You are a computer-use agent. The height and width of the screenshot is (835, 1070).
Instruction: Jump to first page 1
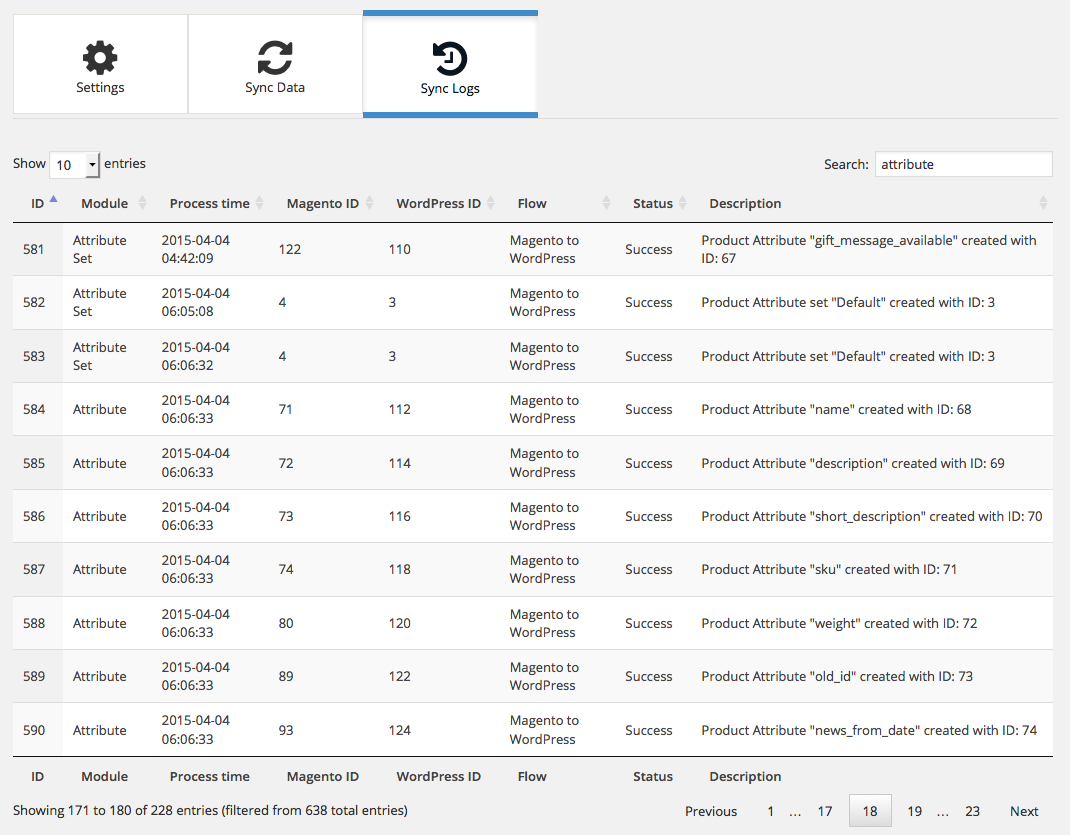tap(770, 811)
